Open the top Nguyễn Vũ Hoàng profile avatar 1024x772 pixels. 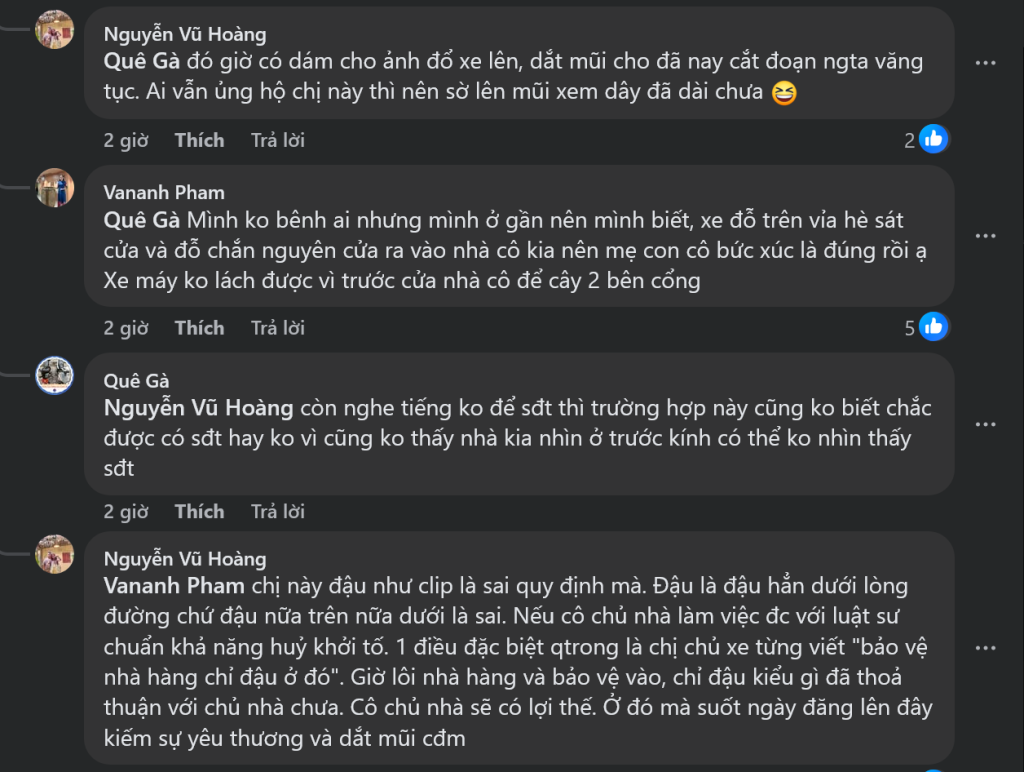54,29
